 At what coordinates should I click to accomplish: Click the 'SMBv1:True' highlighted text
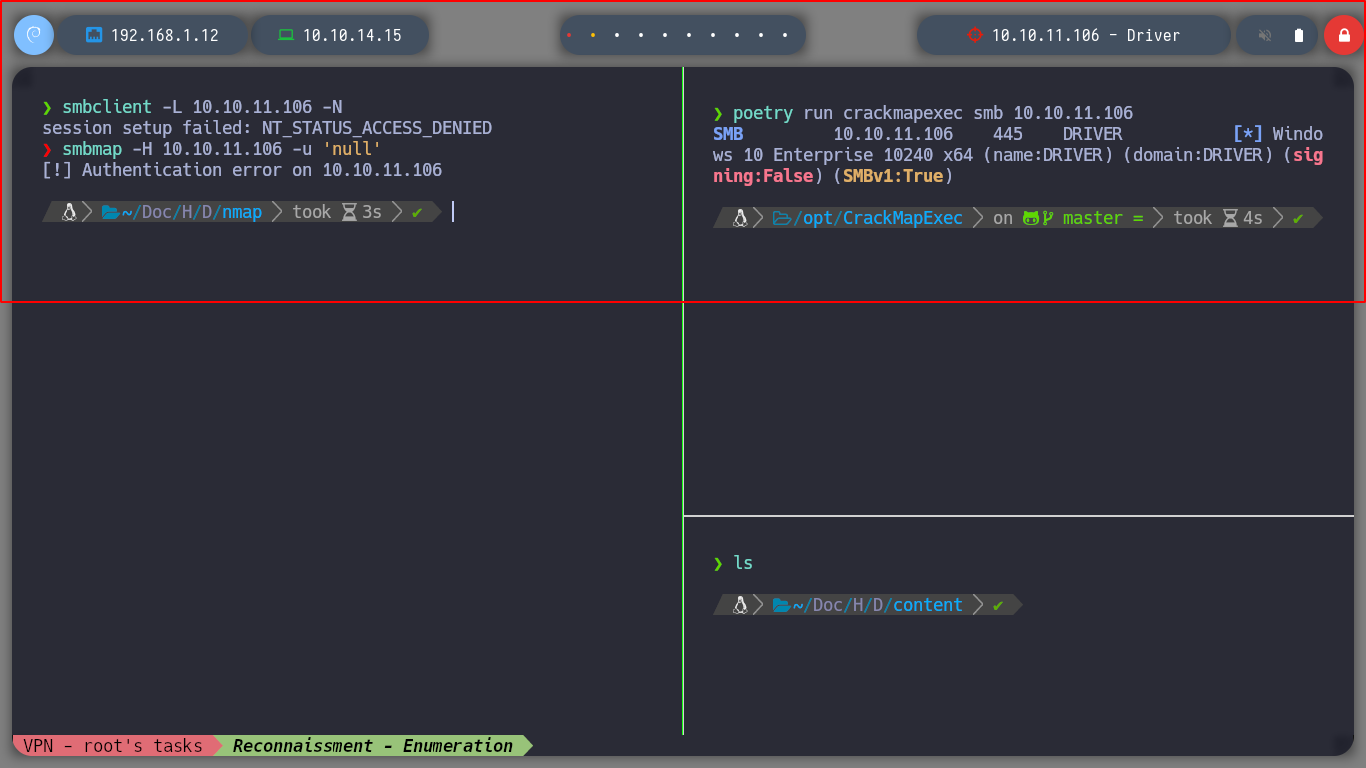[x=893, y=176]
